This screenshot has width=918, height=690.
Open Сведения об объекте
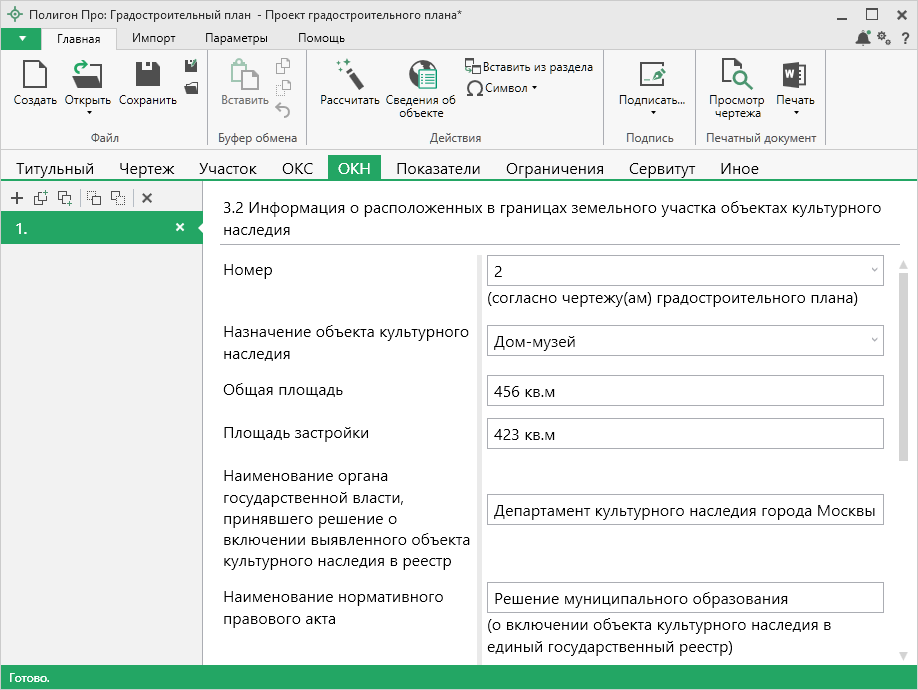click(421, 77)
